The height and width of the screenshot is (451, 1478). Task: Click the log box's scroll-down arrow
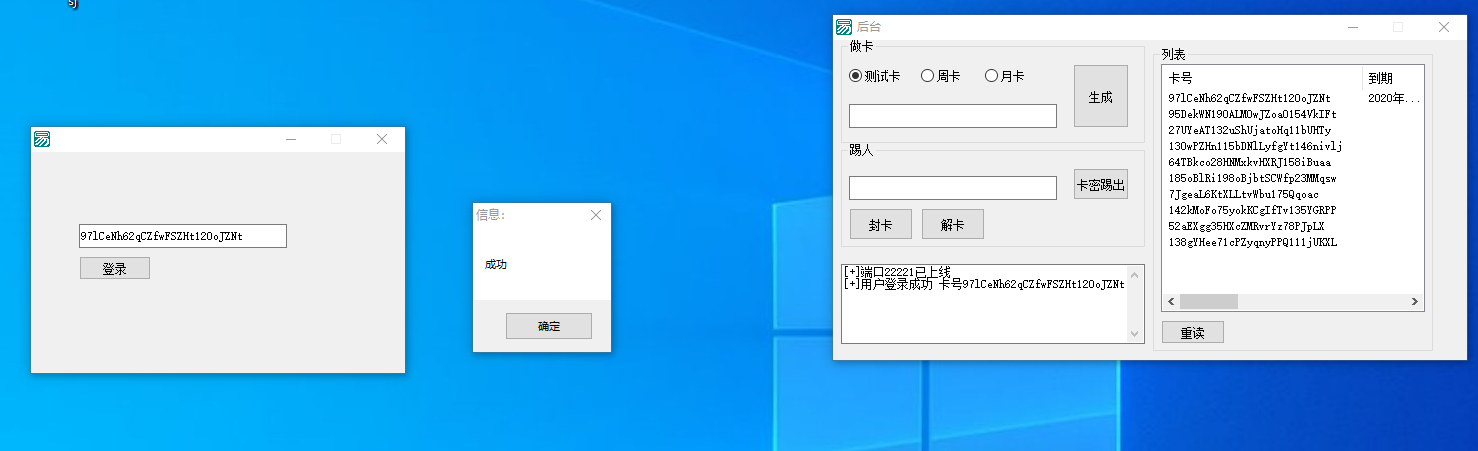tap(1134, 334)
